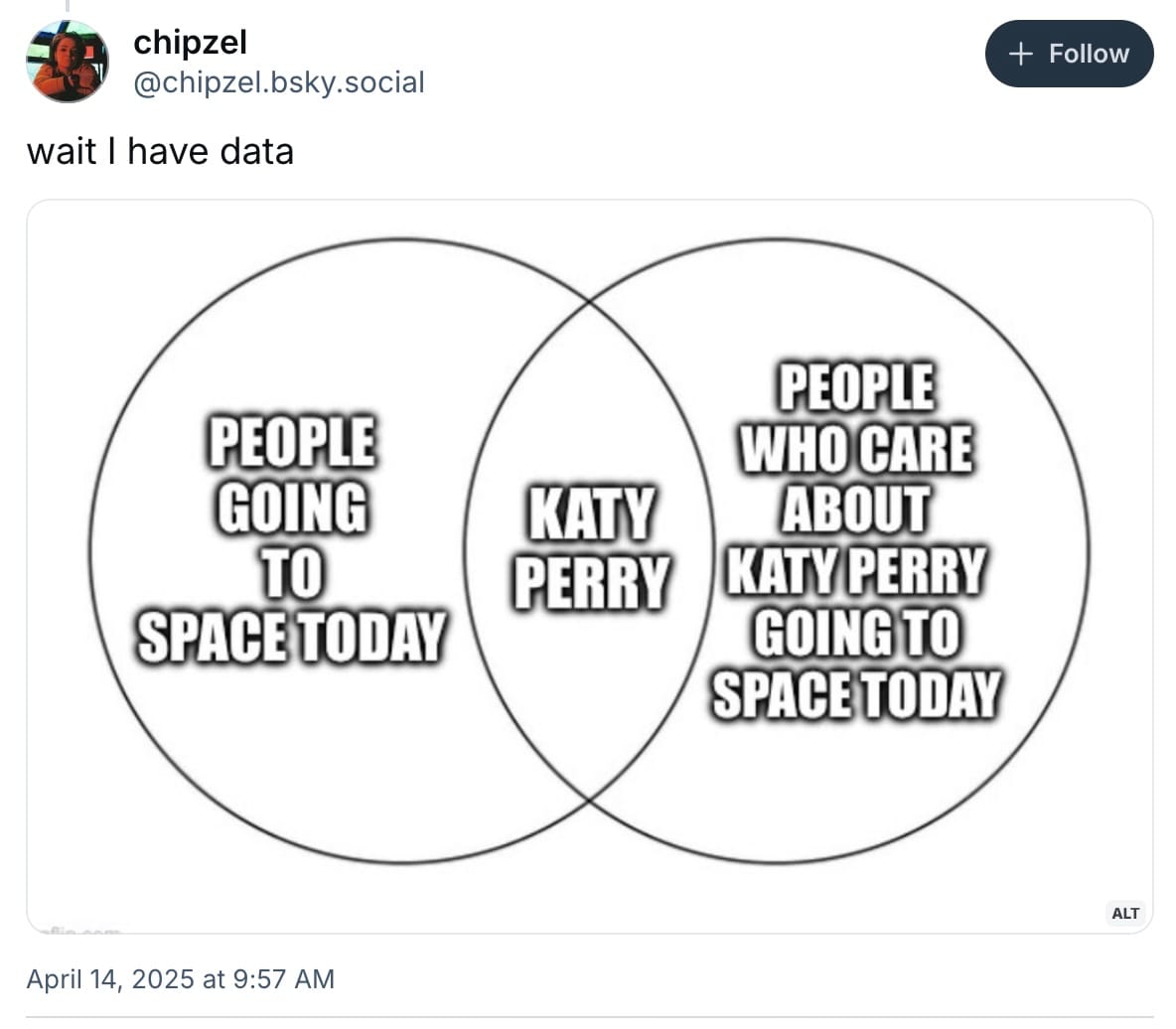Image resolution: width=1176 pixels, height=1029 pixels.
Task: Click chipzel's profile avatar picture
Action: (x=67, y=62)
